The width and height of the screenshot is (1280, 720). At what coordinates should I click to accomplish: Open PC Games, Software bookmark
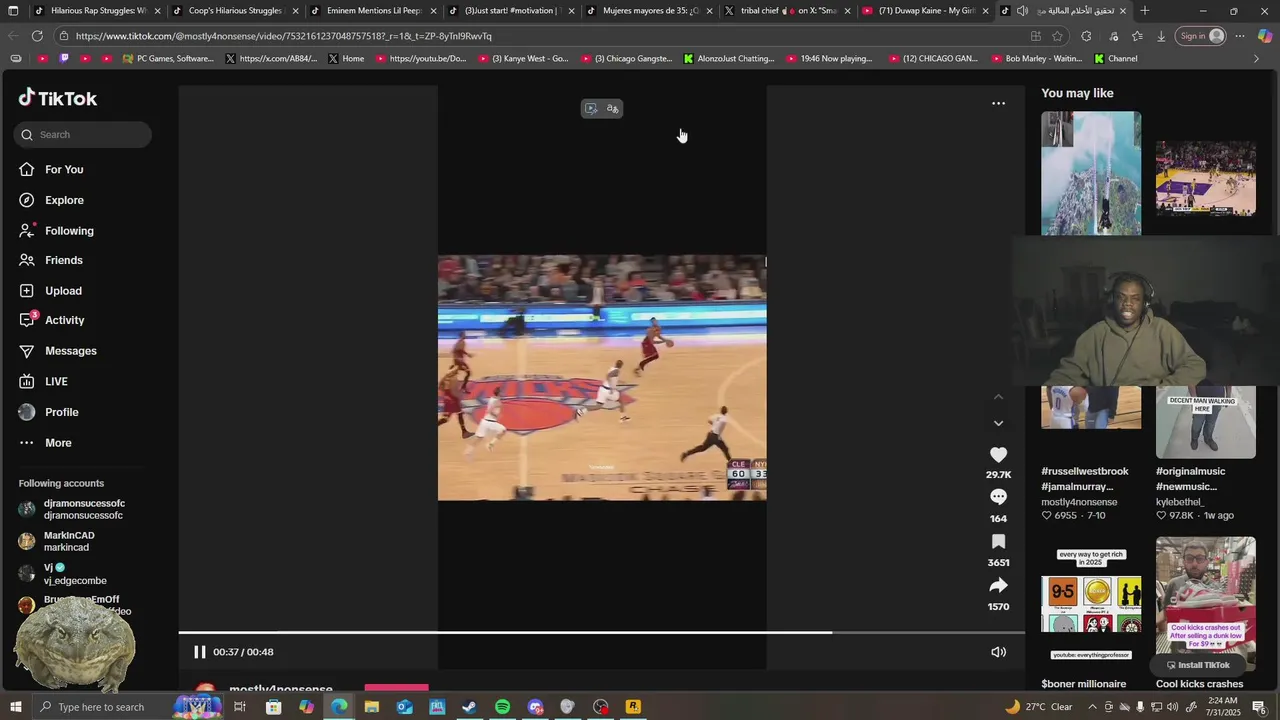click(x=167, y=58)
